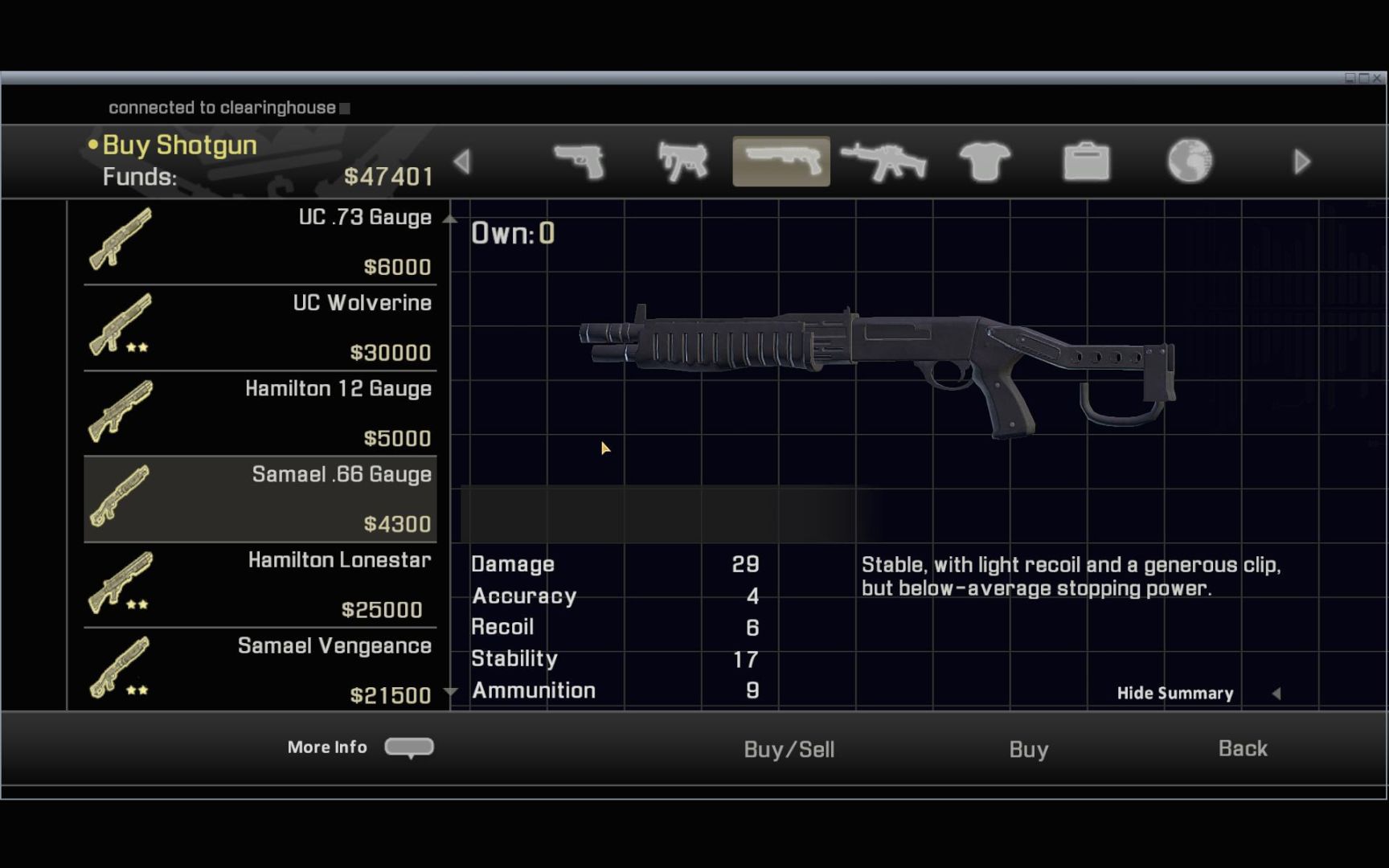Select Hamilton 12 Gauge from the list
The height and width of the screenshot is (868, 1389).
260,414
